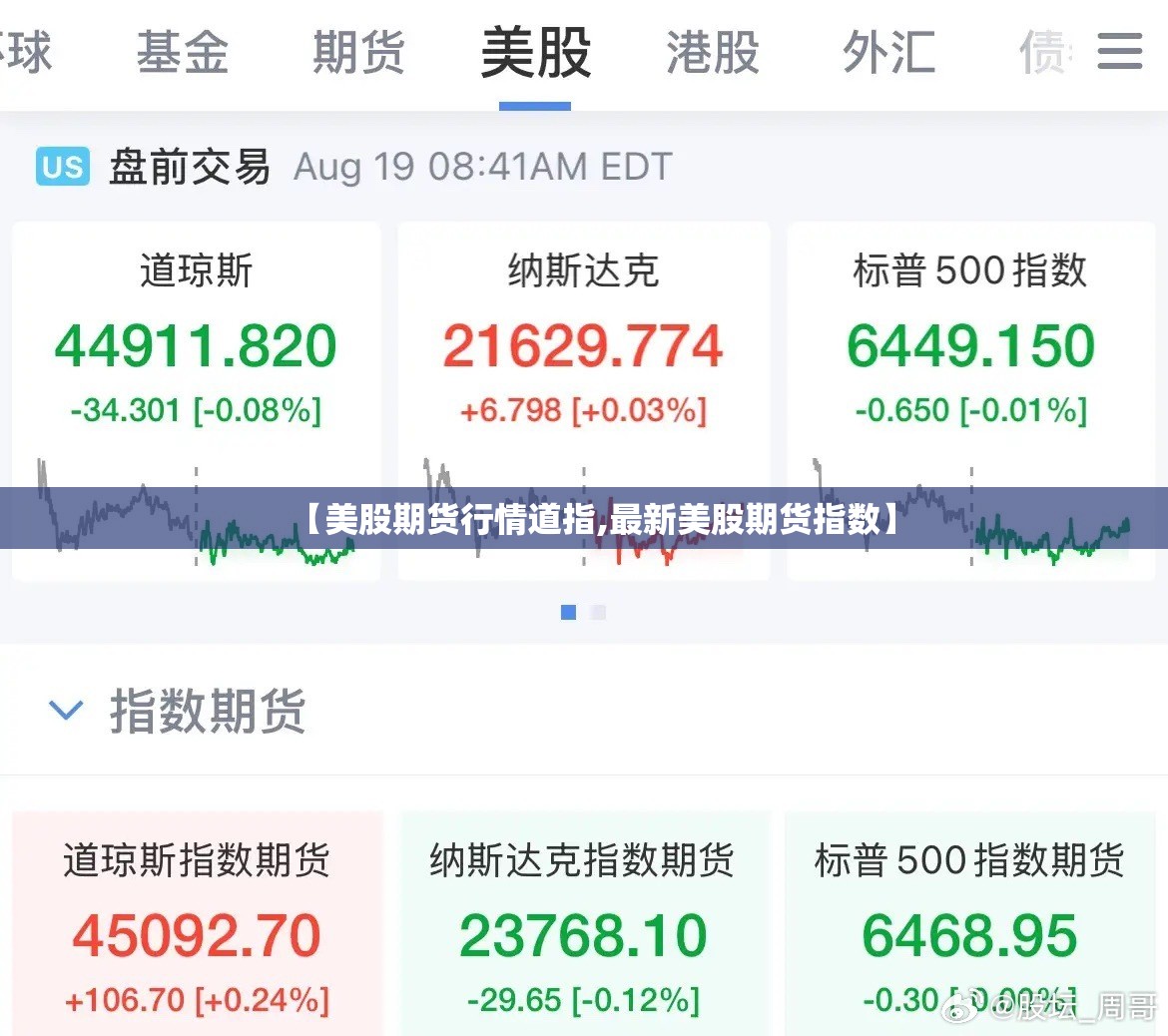This screenshot has height=1036, width=1168.
Task: View the 标普 500 intraday mini chart
Action: pos(970,513)
